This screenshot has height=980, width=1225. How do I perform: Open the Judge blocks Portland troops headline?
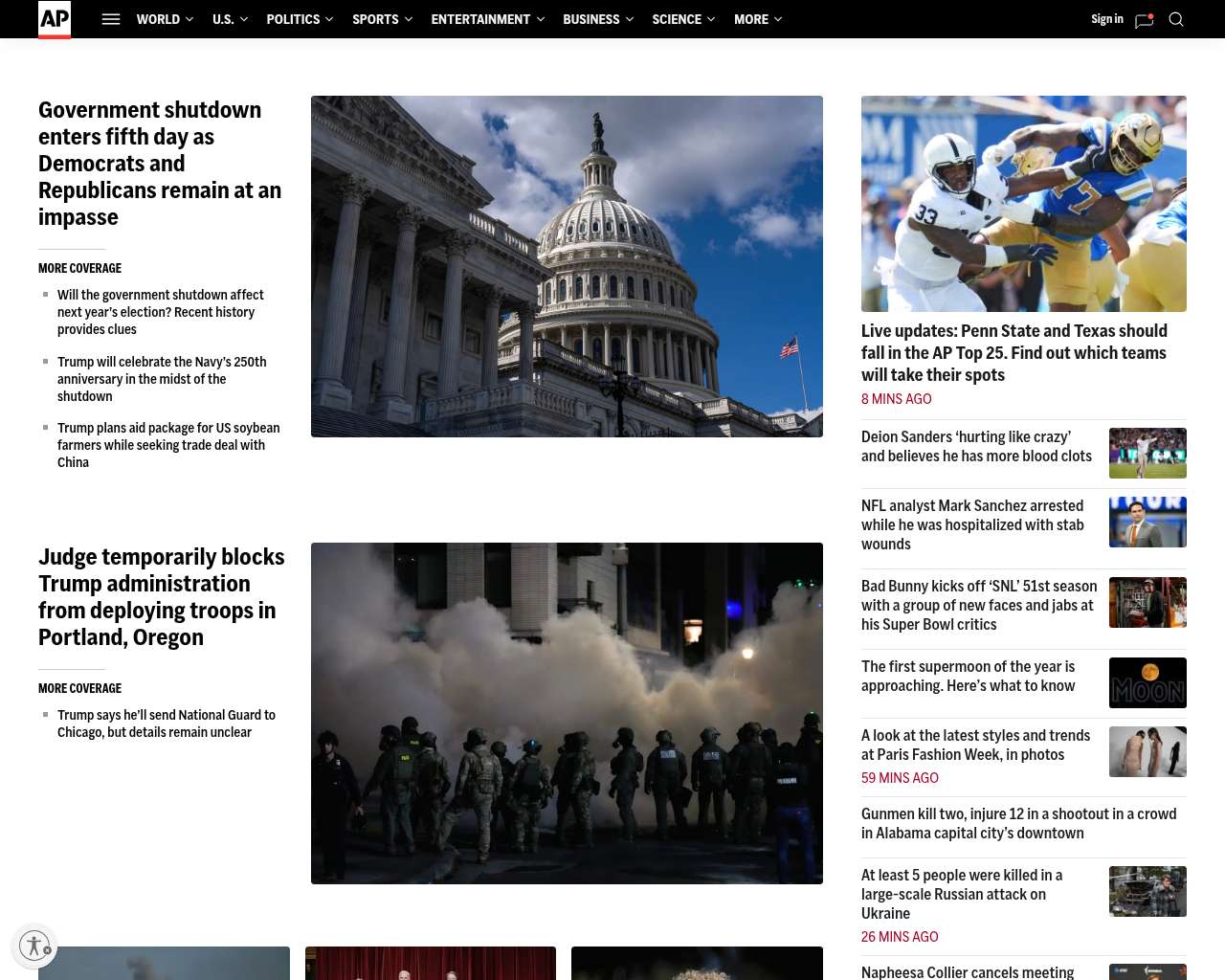coord(162,597)
